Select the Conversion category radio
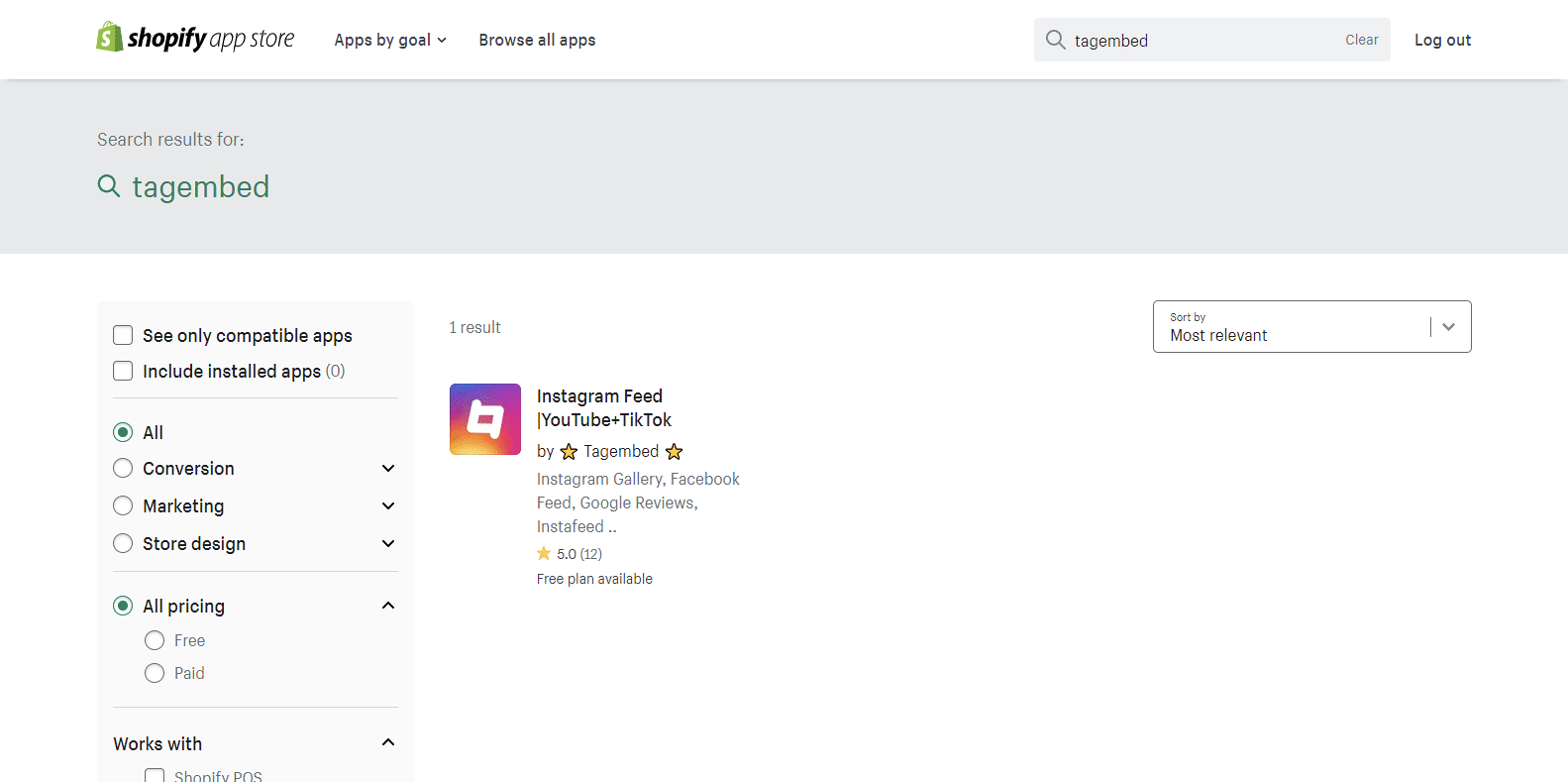This screenshot has width=1568, height=782. [x=123, y=468]
